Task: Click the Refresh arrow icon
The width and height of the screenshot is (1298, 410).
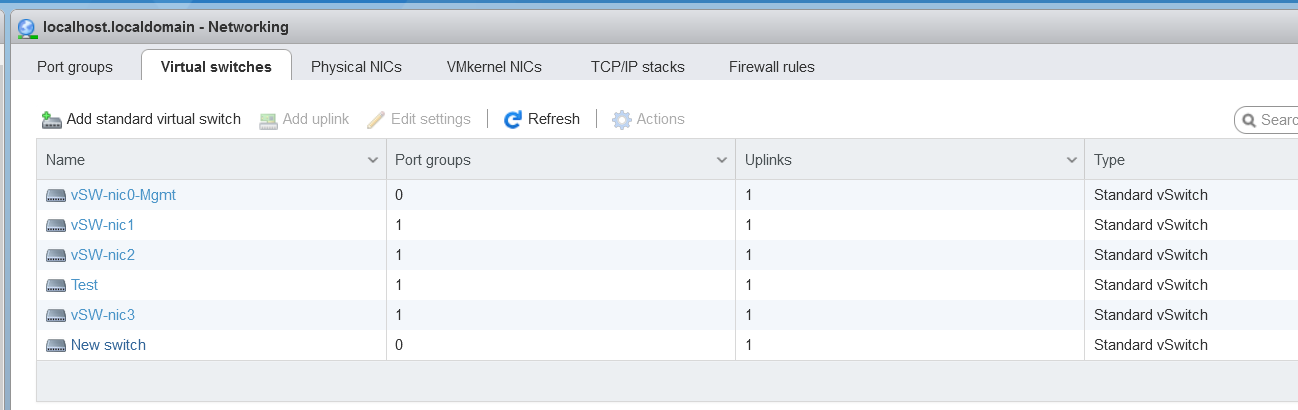Action: (513, 120)
